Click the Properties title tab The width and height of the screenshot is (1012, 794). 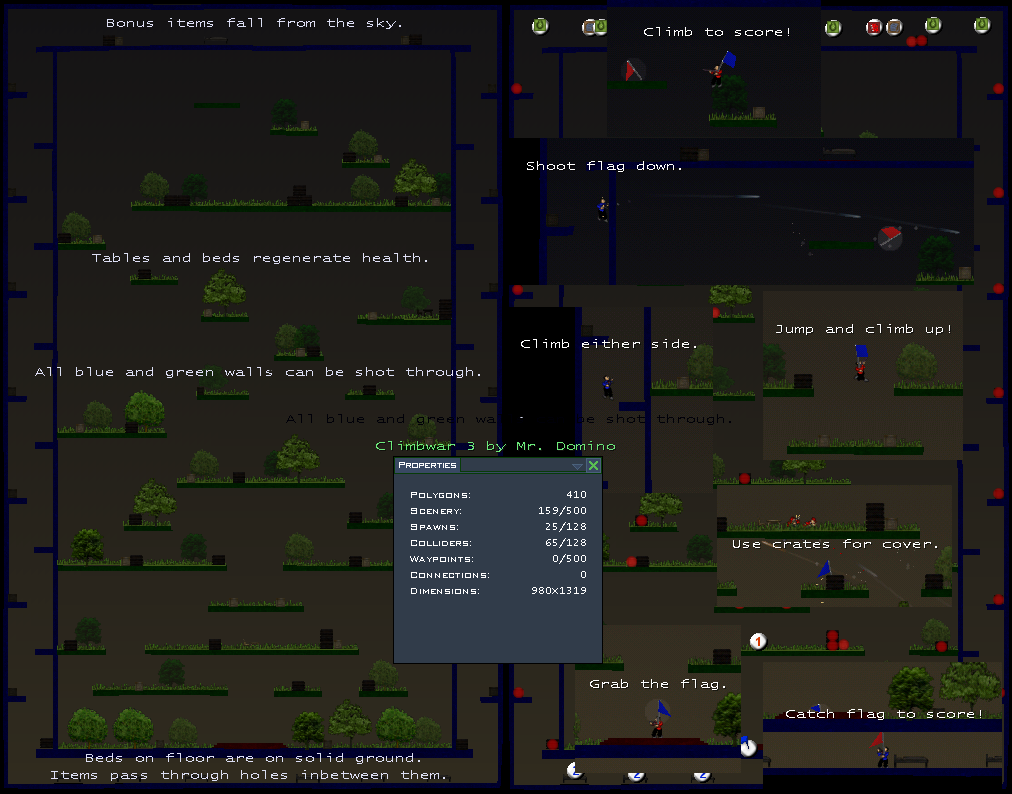427,465
